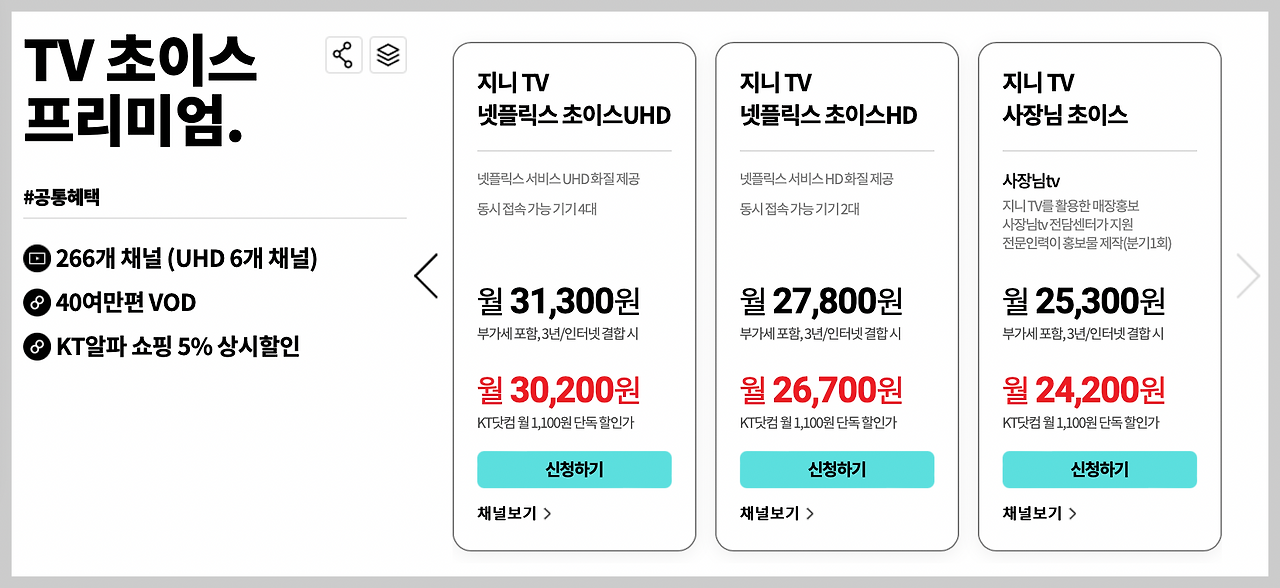Open 채널보기 link on the HD plan card
Image resolution: width=1280 pixels, height=588 pixels.
(768, 513)
